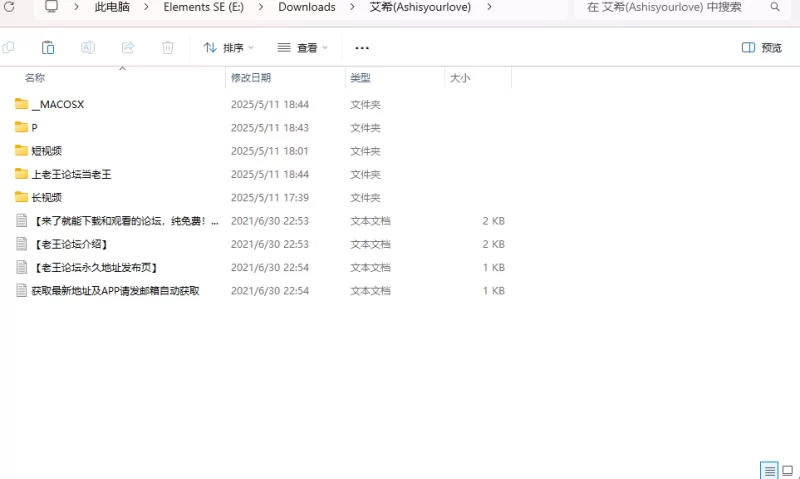Select the 【老王论坛介绍】 file name
This screenshot has height=479, width=800.
71,244
